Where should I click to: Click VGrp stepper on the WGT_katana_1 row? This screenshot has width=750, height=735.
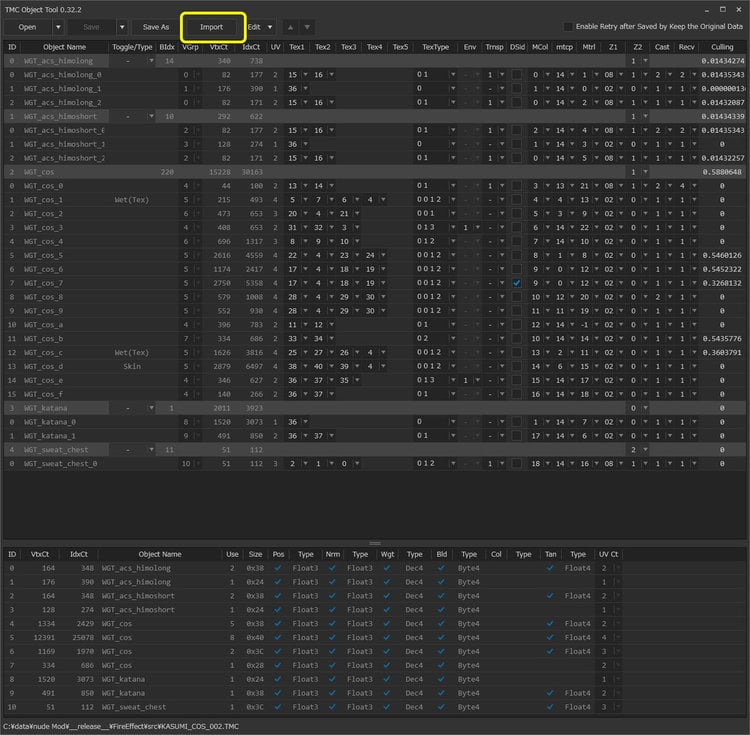(x=198, y=436)
